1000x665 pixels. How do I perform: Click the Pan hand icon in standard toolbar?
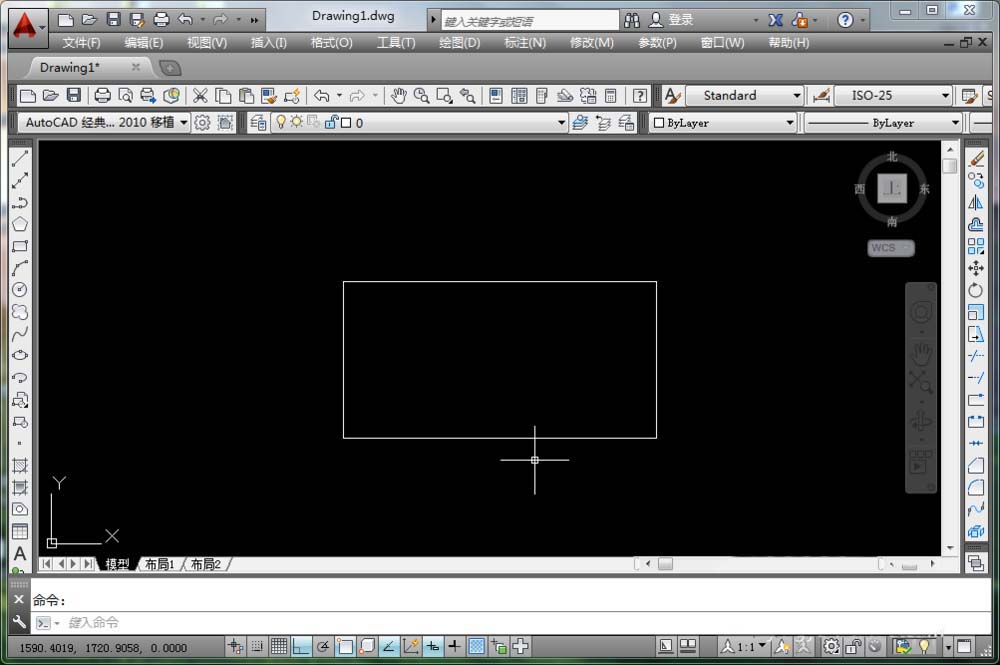tap(399, 96)
